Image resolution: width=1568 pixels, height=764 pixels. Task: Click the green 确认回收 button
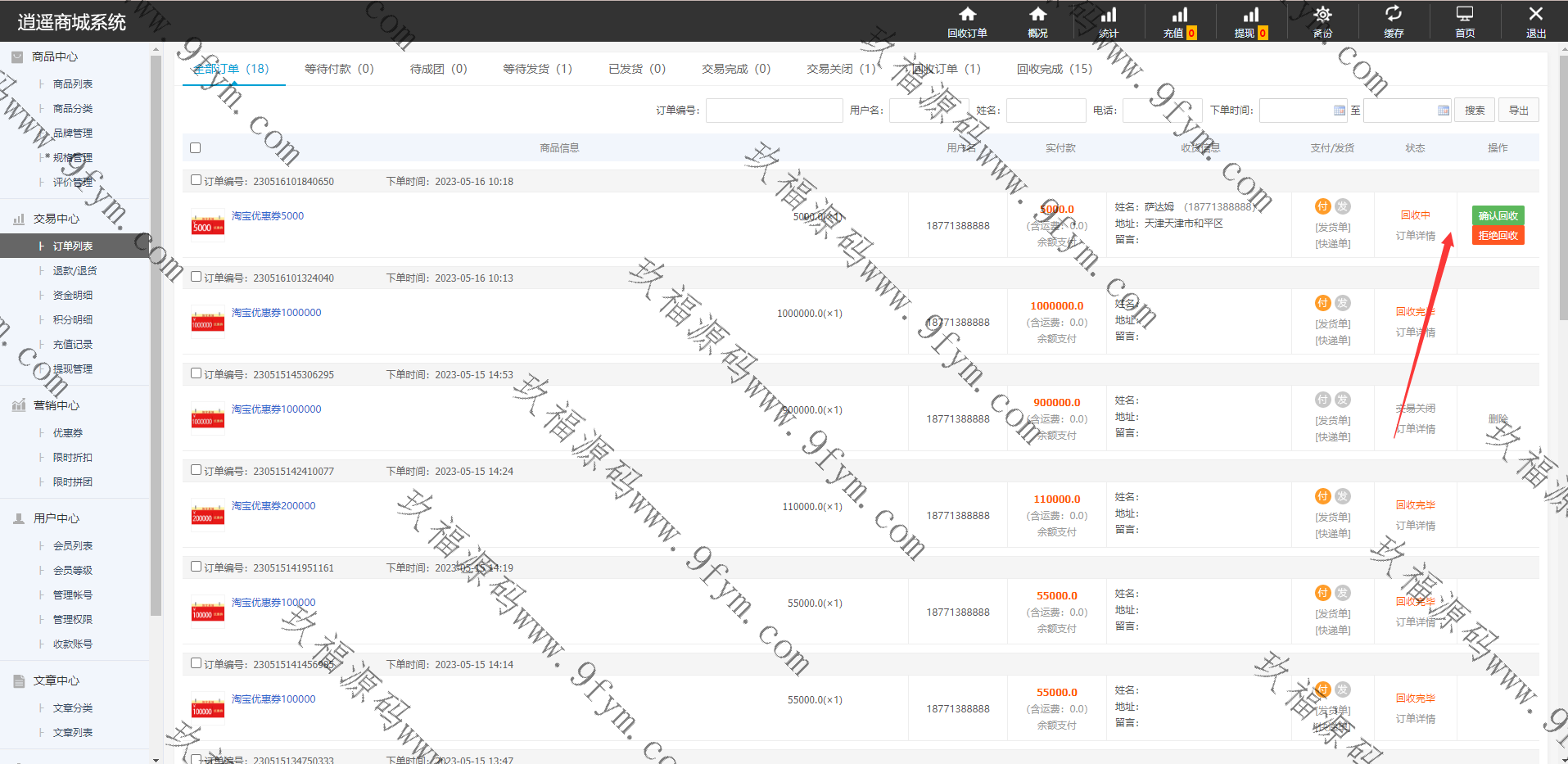(x=1498, y=215)
